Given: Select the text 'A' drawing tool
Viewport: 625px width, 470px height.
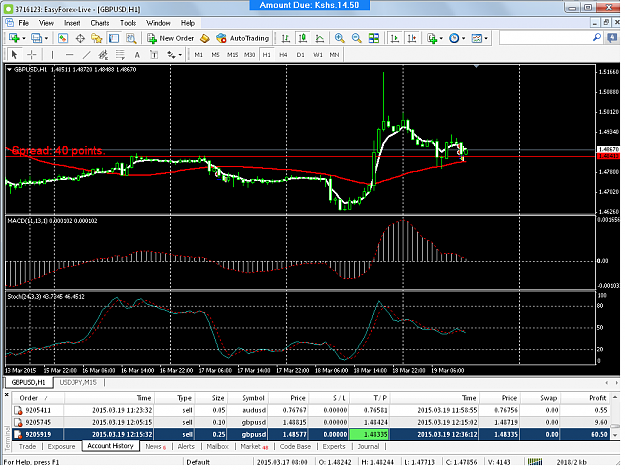Looking at the screenshot, I should (x=137, y=55).
